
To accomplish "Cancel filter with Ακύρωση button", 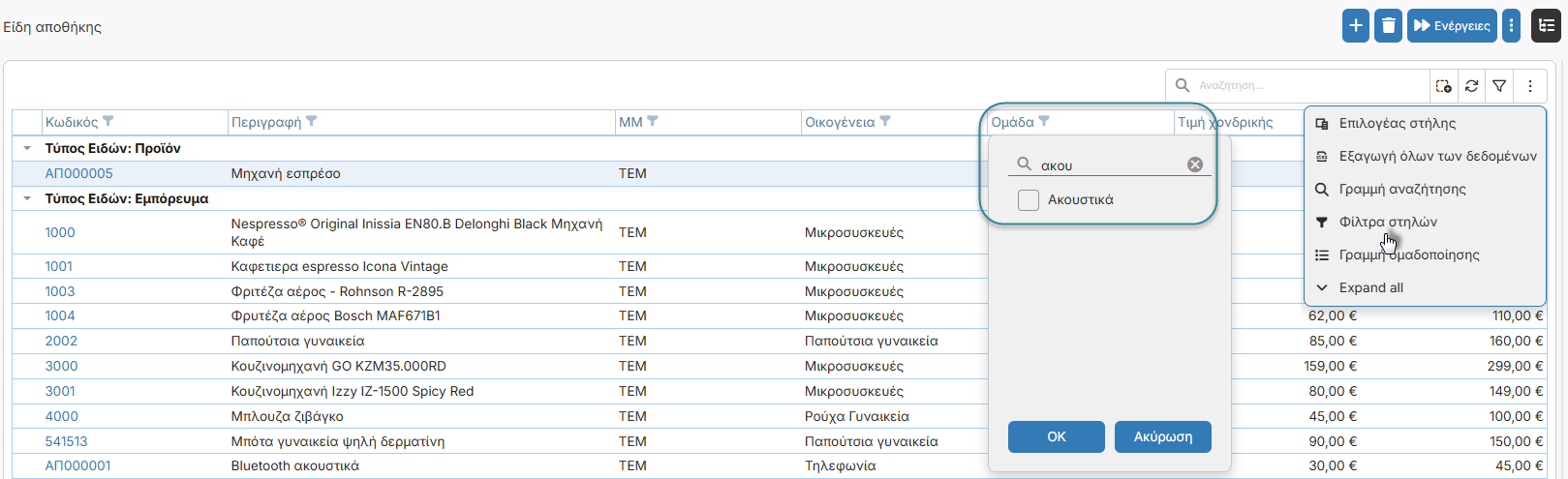I will tap(1163, 436).
